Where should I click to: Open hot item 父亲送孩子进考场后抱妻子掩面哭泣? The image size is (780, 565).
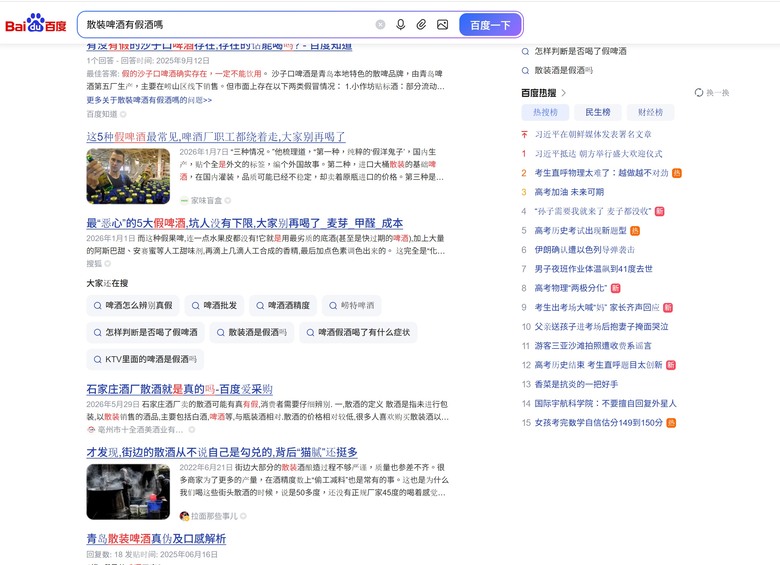pos(601,327)
